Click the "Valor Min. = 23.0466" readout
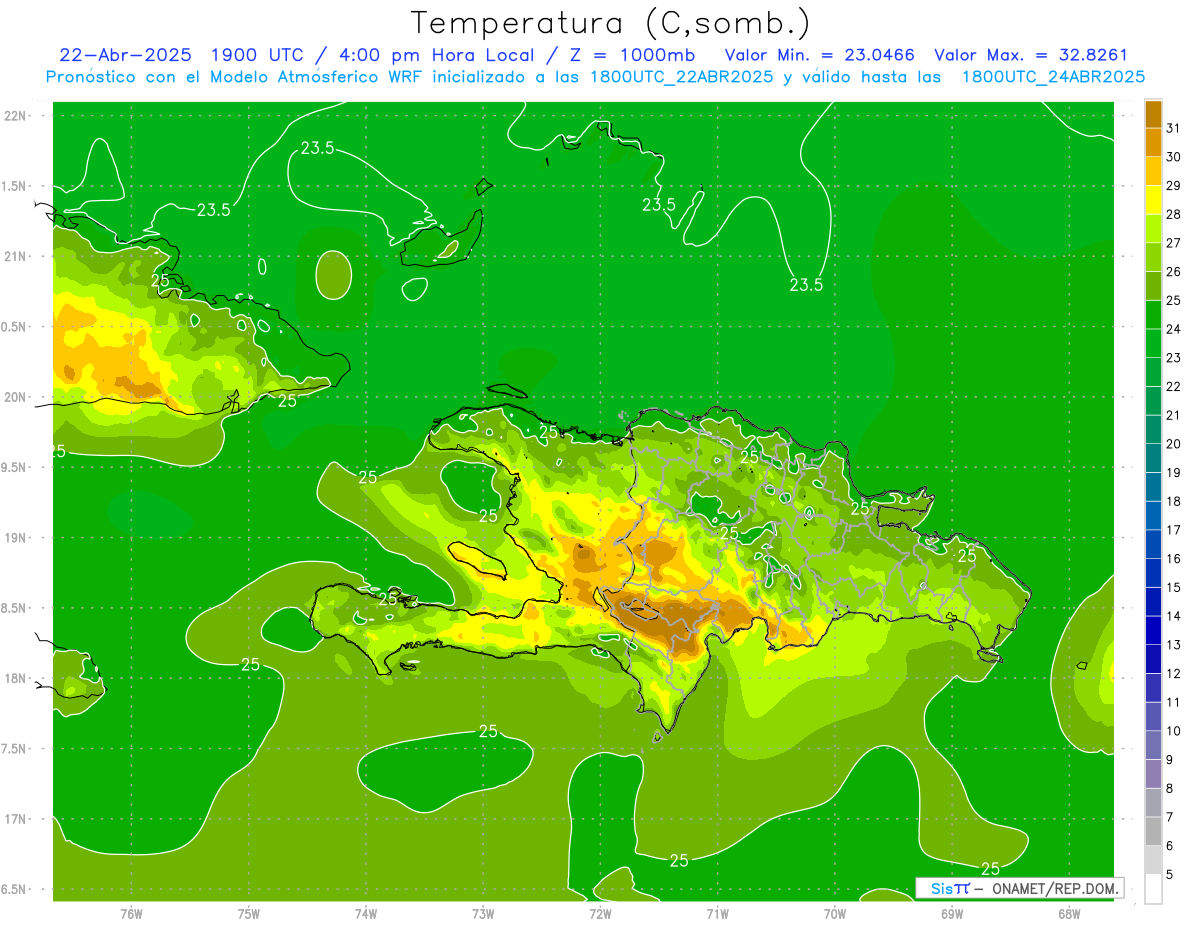Image resolution: width=1200 pixels, height=927 pixels. click(x=819, y=55)
